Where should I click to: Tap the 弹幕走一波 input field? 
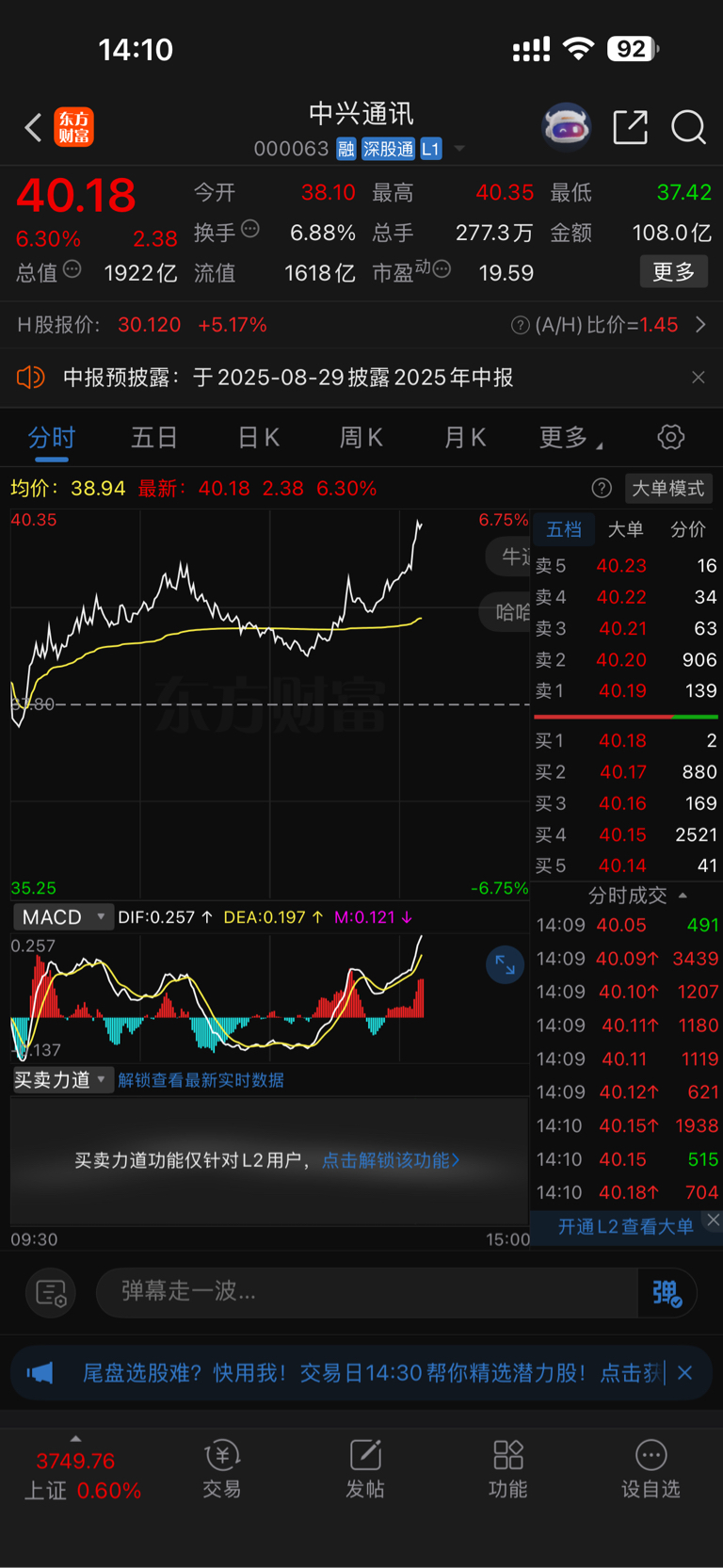(367, 1291)
